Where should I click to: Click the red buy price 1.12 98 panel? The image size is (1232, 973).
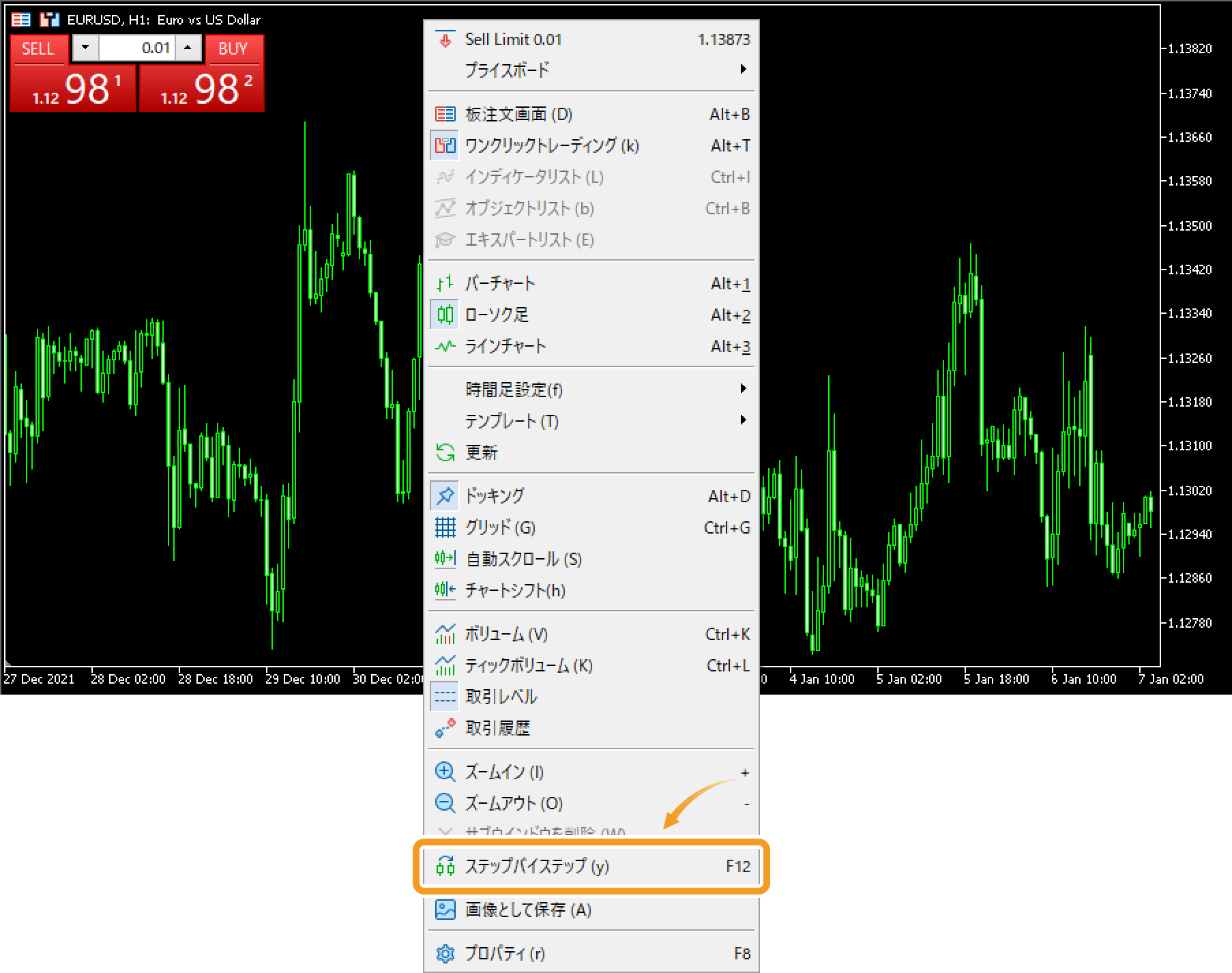(x=202, y=87)
